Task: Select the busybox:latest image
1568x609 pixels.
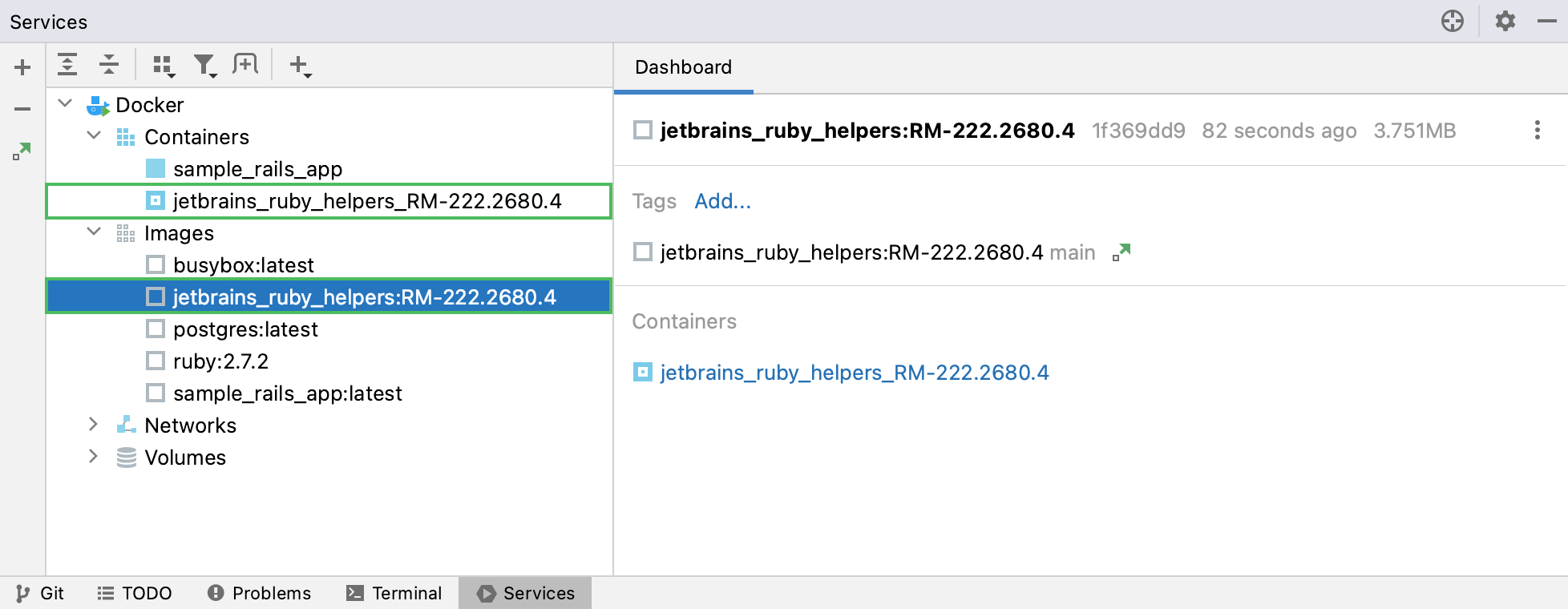Action: [243, 265]
